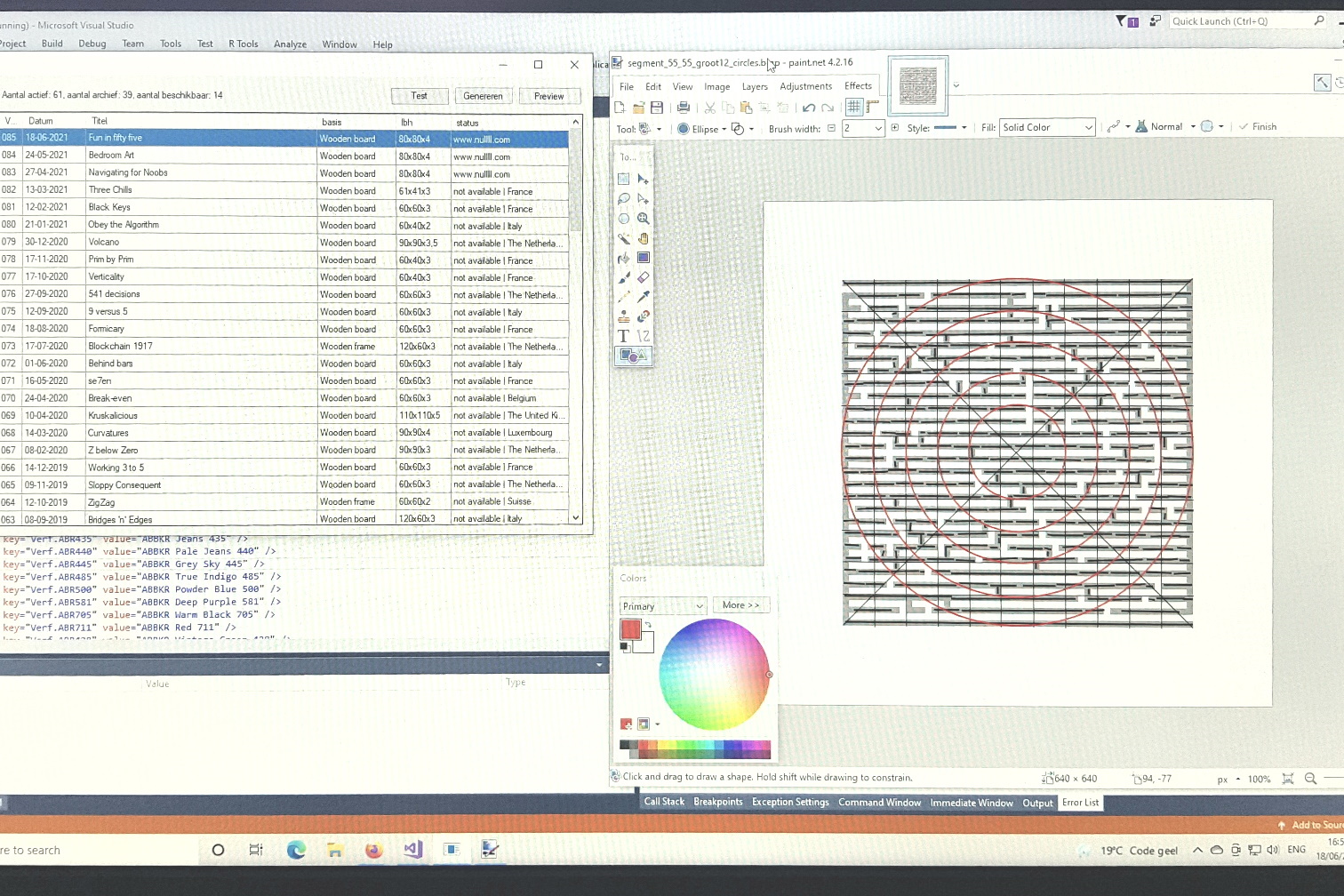Open the File menu in paint.net
Viewport: 1344px width, 896px height.
tap(627, 87)
